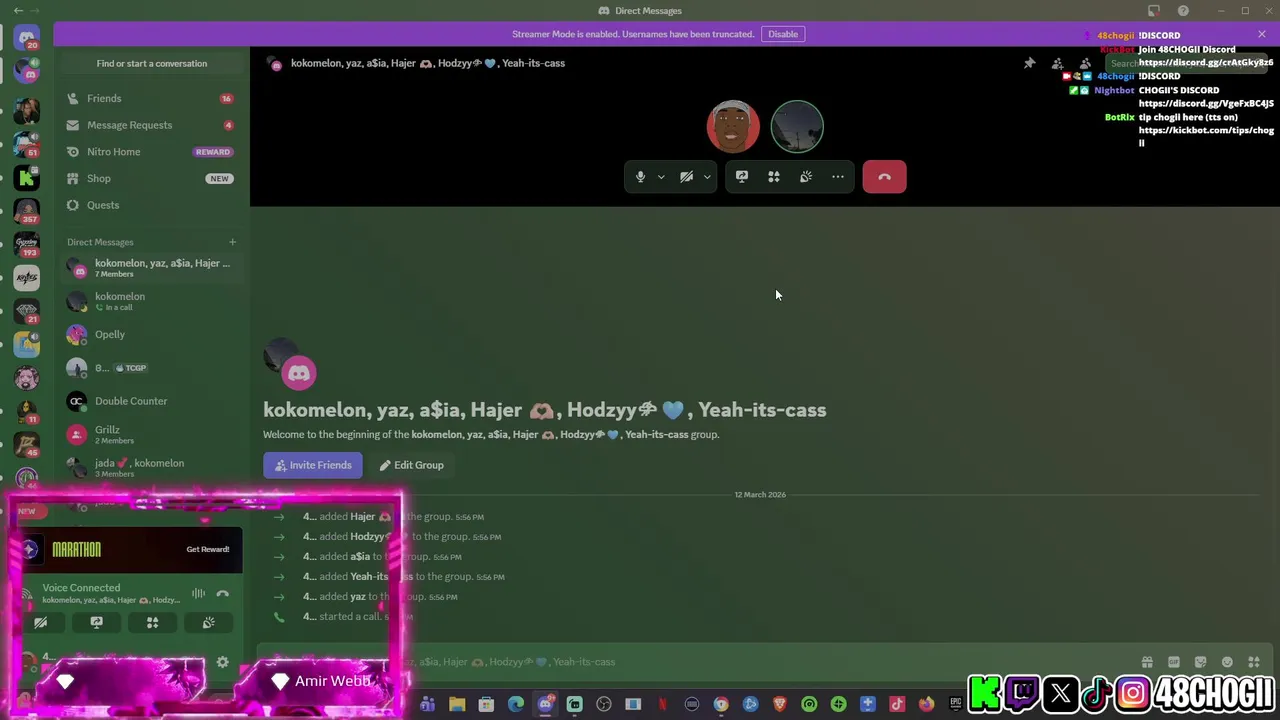Mute the microphone in call controls

[x=640, y=177]
